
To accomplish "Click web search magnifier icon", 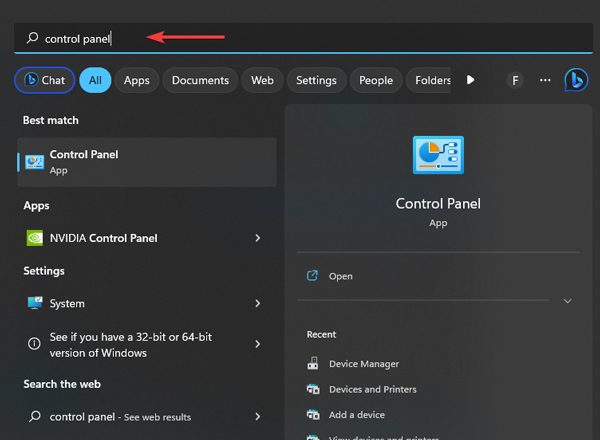I will click(35, 416).
